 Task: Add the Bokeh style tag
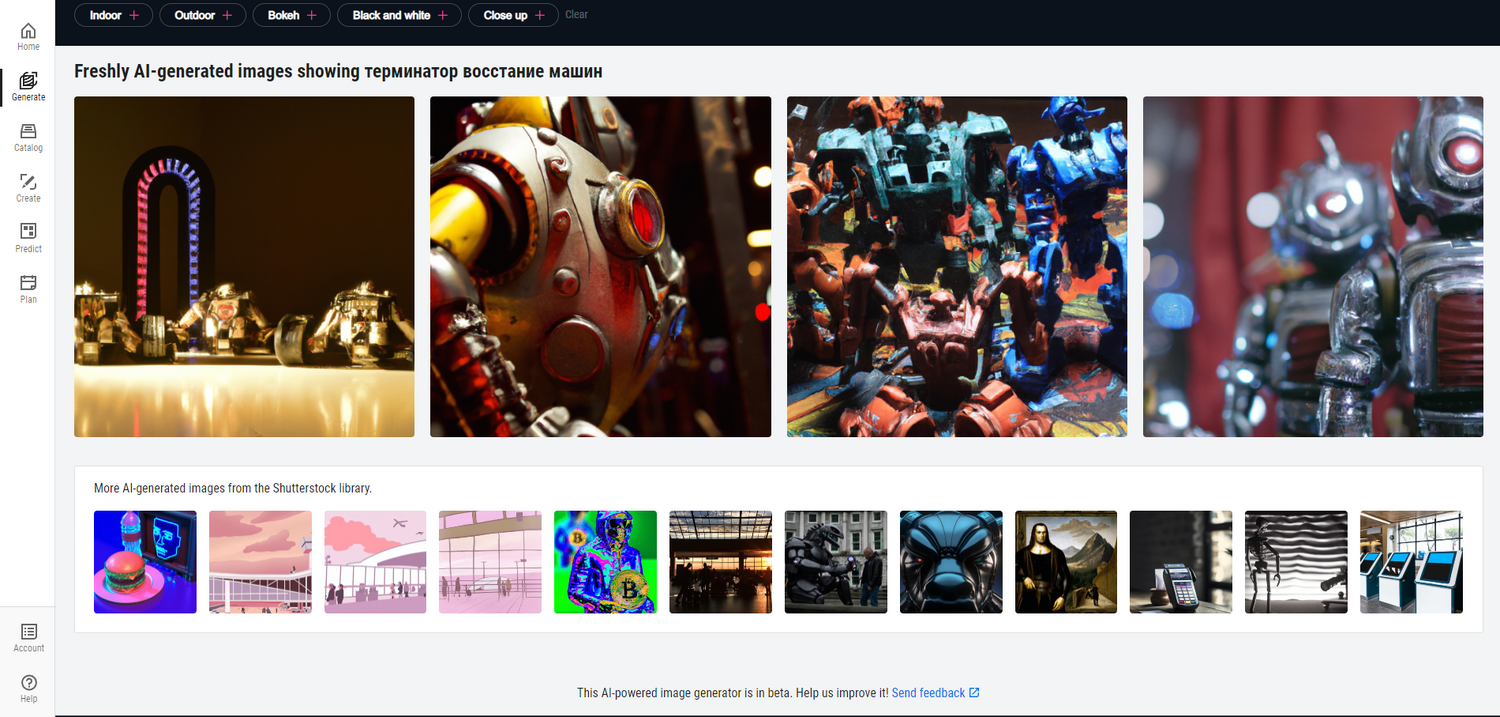coord(292,15)
